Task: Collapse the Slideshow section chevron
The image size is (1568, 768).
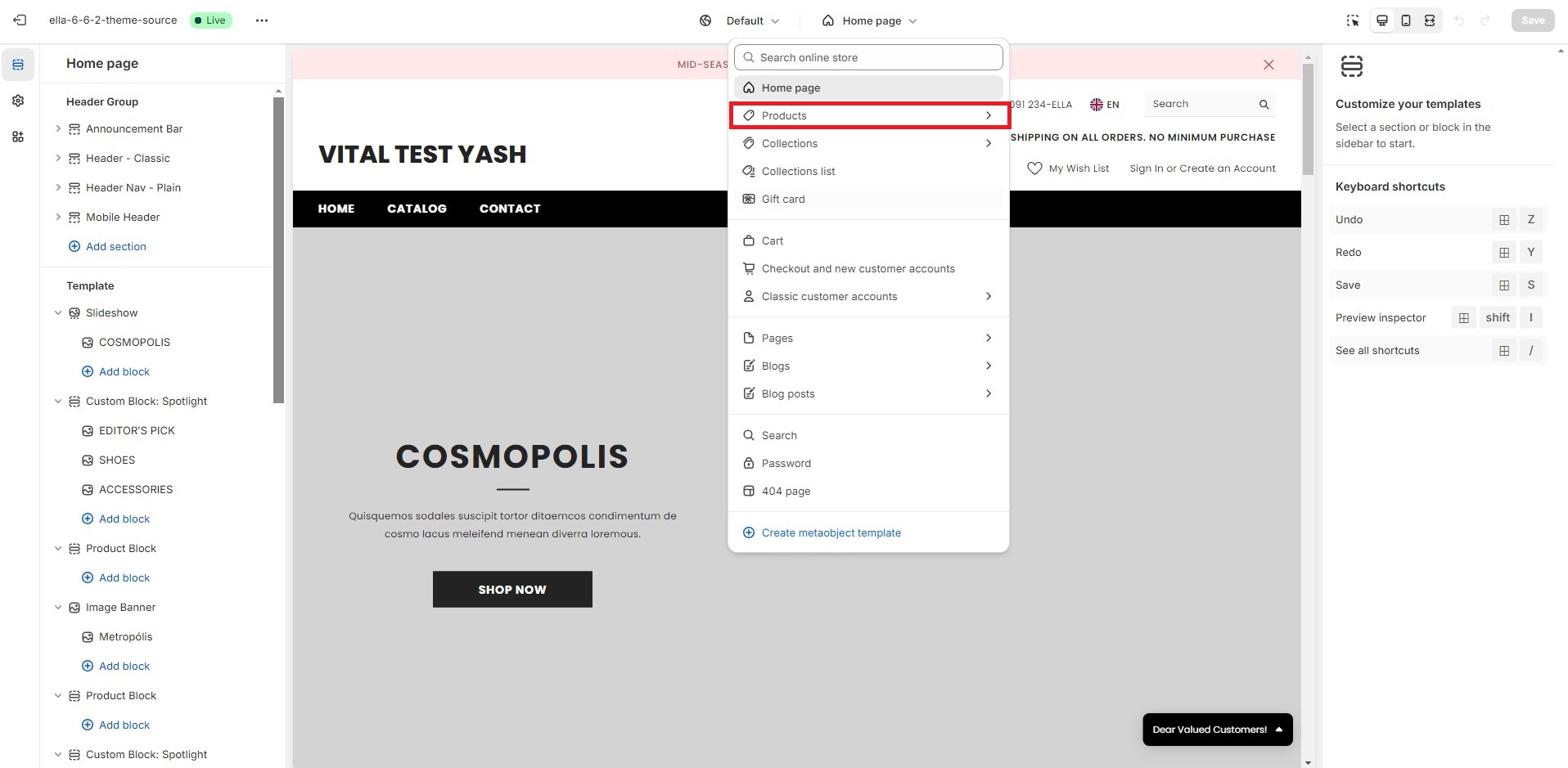Action: pos(58,312)
